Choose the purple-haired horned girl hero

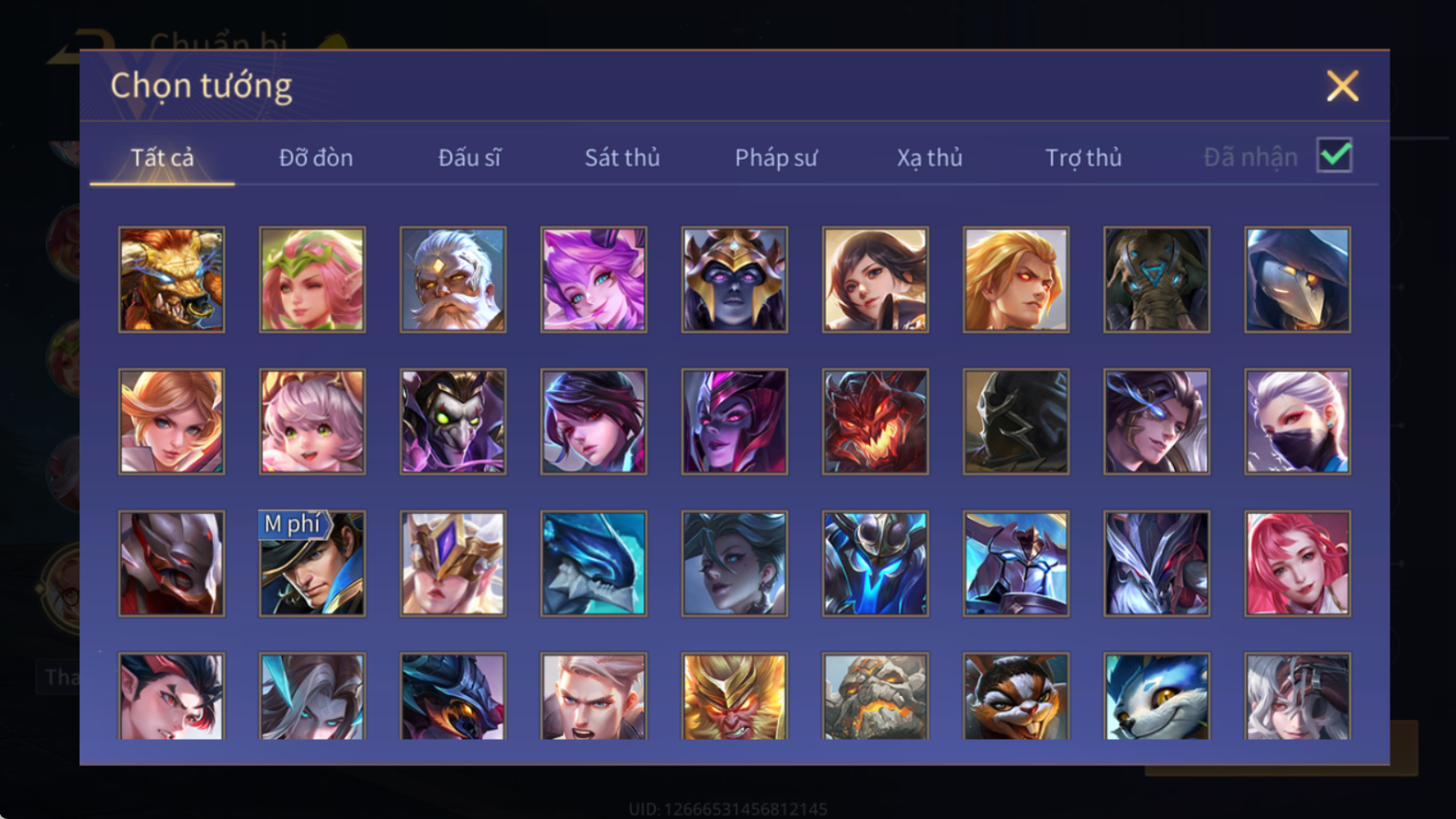(x=594, y=279)
